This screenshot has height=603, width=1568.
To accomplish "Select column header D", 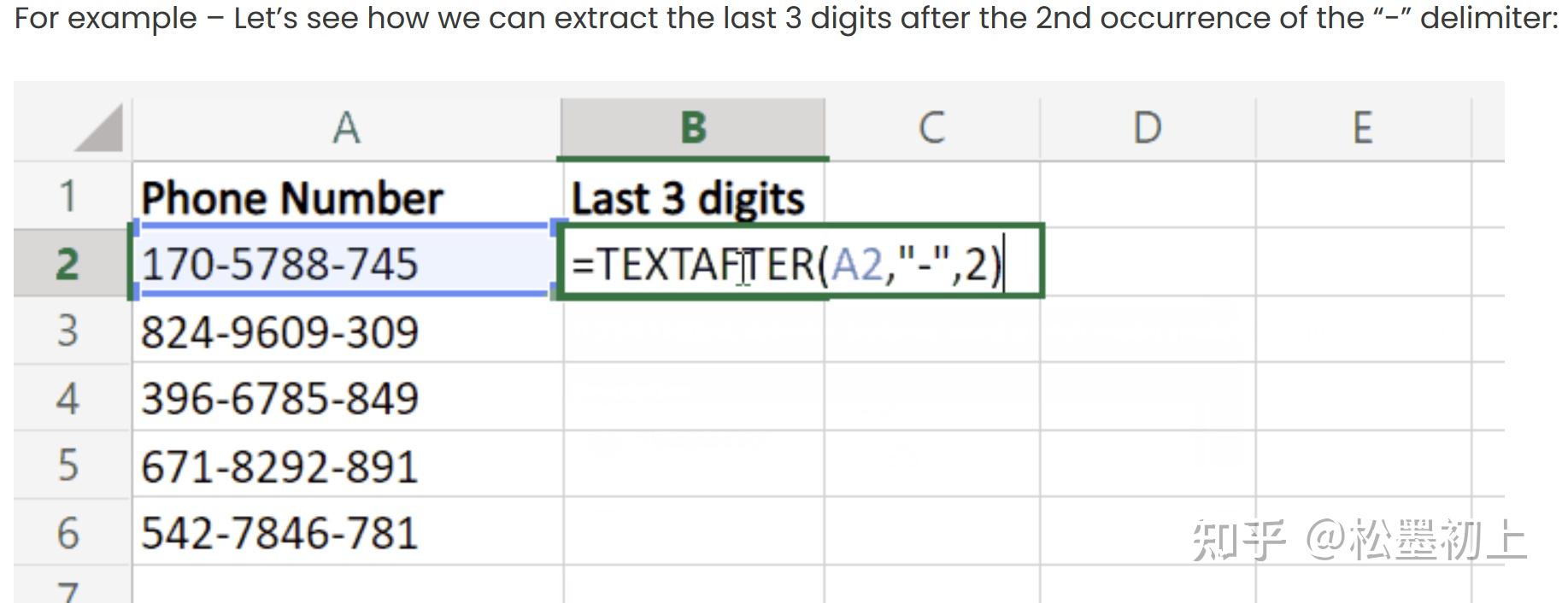I will click(1145, 126).
